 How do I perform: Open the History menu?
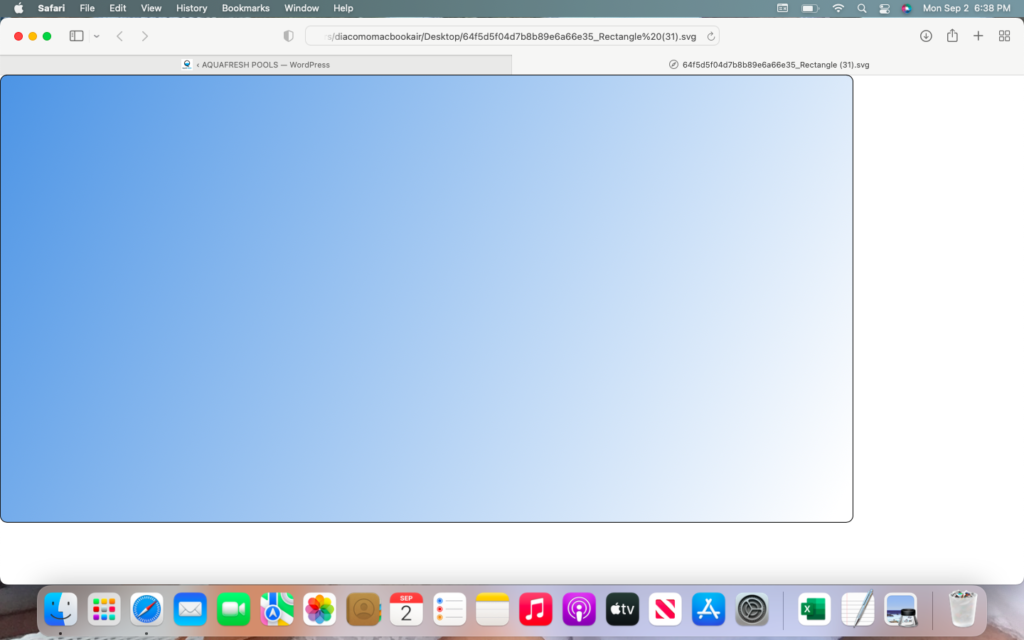point(191,8)
